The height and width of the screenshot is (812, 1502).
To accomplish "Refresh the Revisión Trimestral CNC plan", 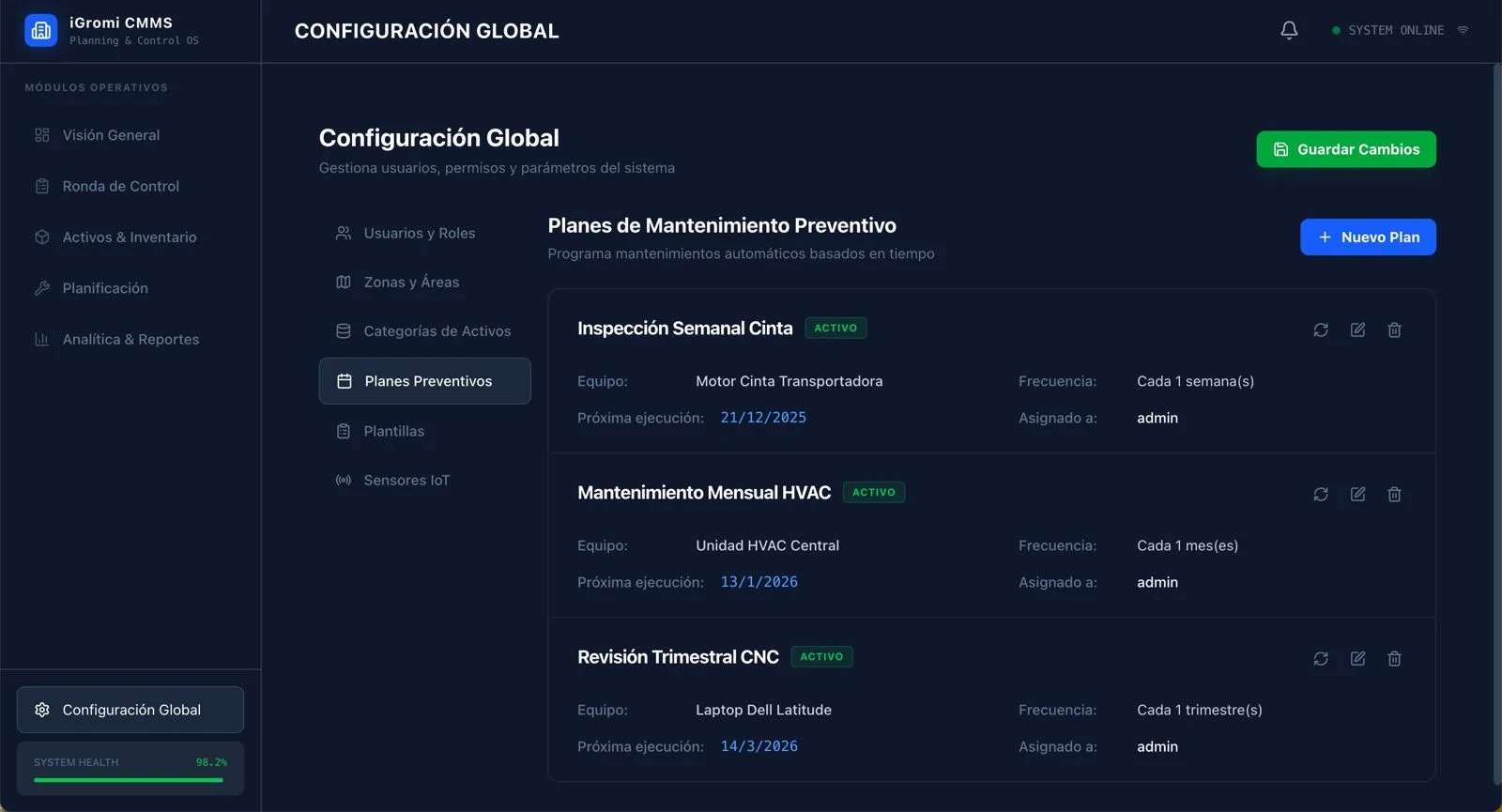I will [1321, 658].
